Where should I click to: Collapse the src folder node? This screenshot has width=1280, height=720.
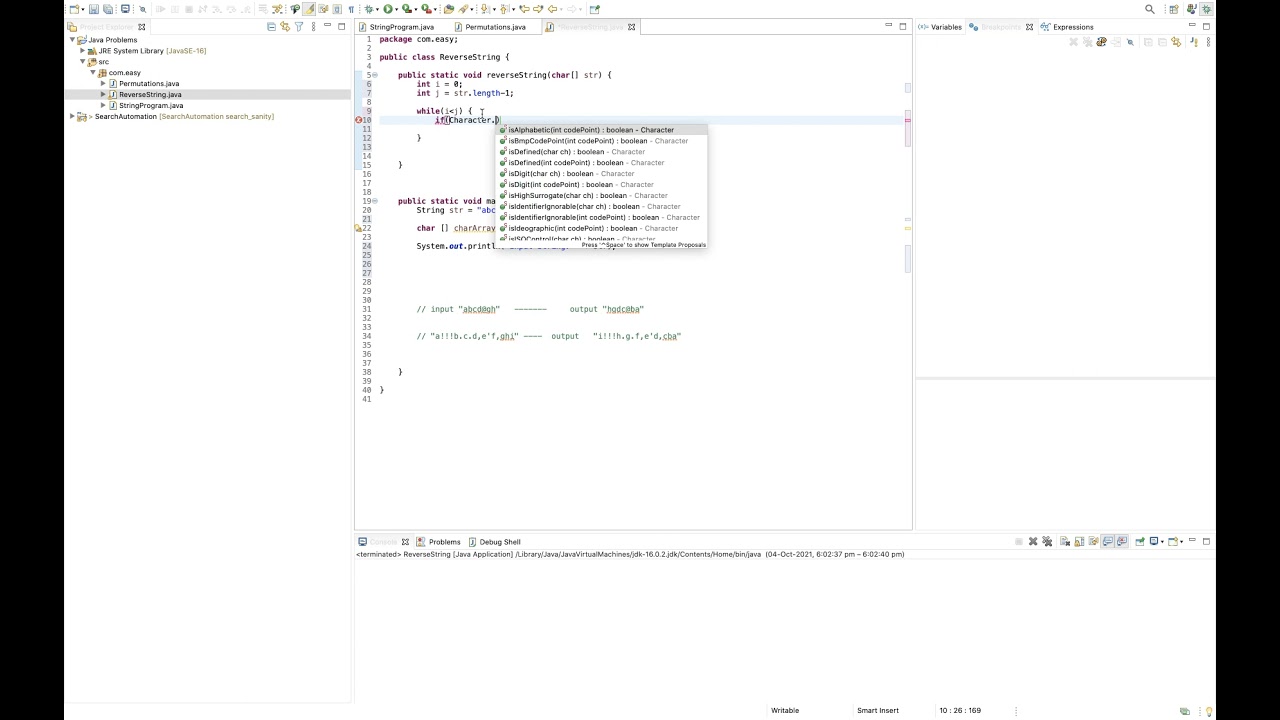(82, 62)
